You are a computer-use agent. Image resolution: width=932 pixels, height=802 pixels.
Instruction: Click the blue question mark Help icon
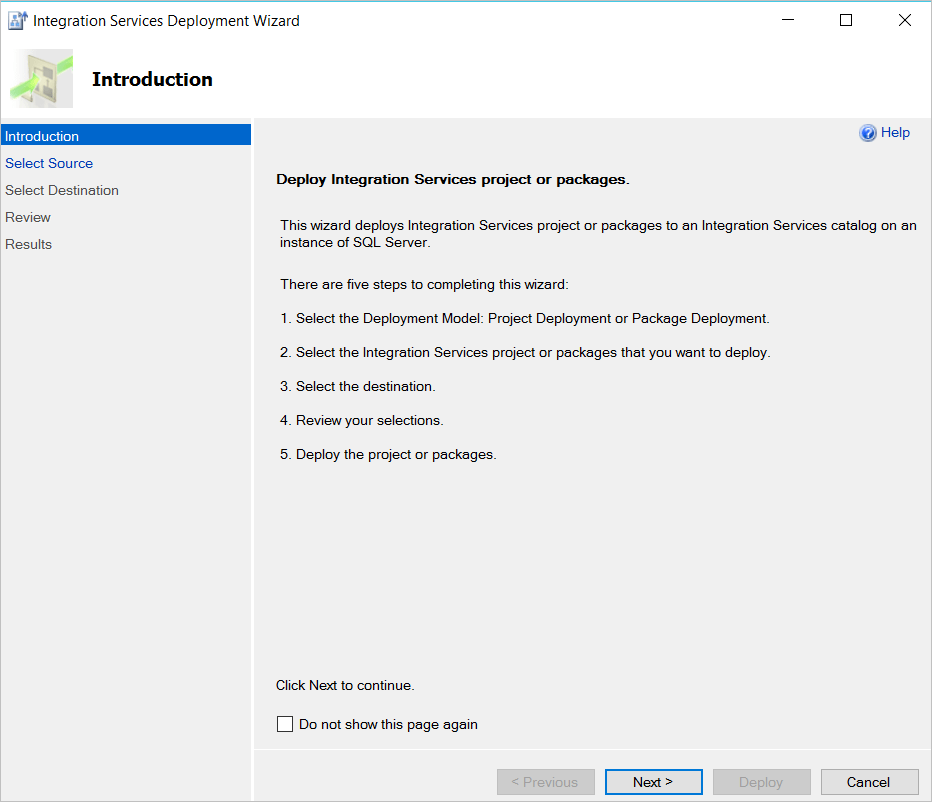click(868, 133)
